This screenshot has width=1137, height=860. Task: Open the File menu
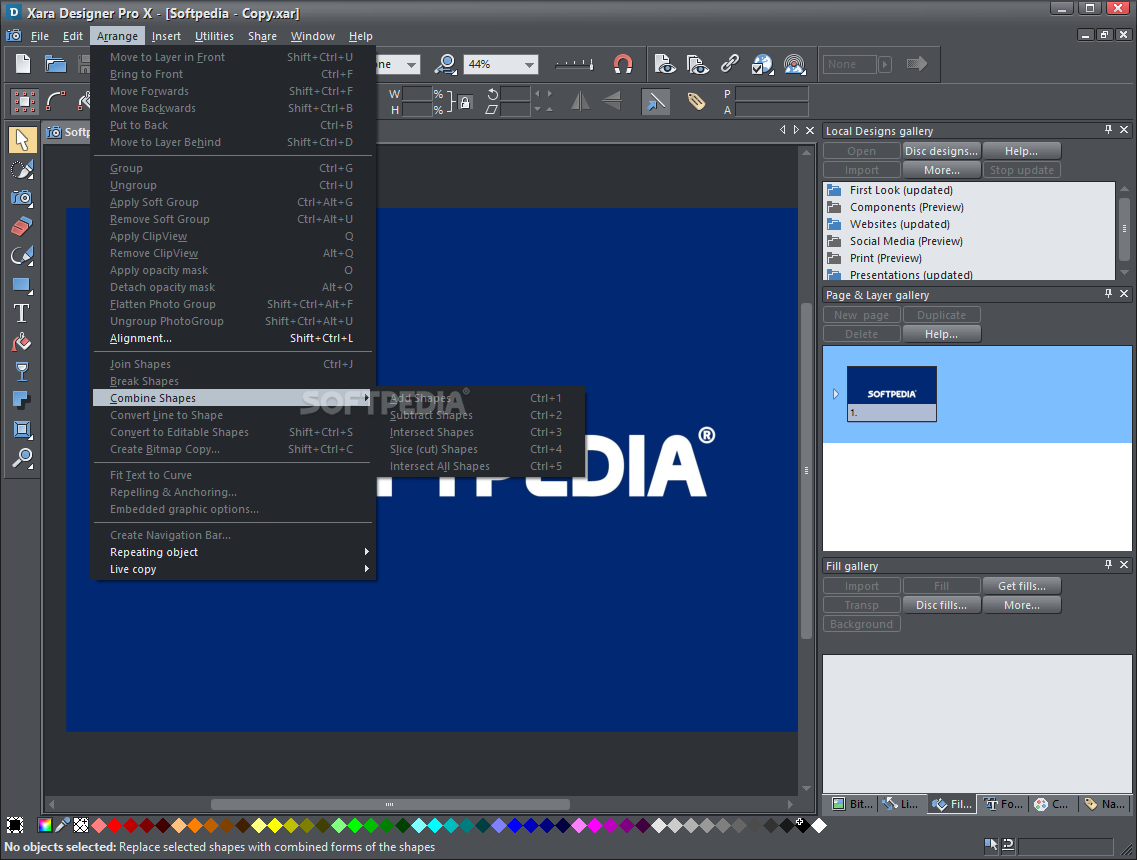[x=39, y=36]
